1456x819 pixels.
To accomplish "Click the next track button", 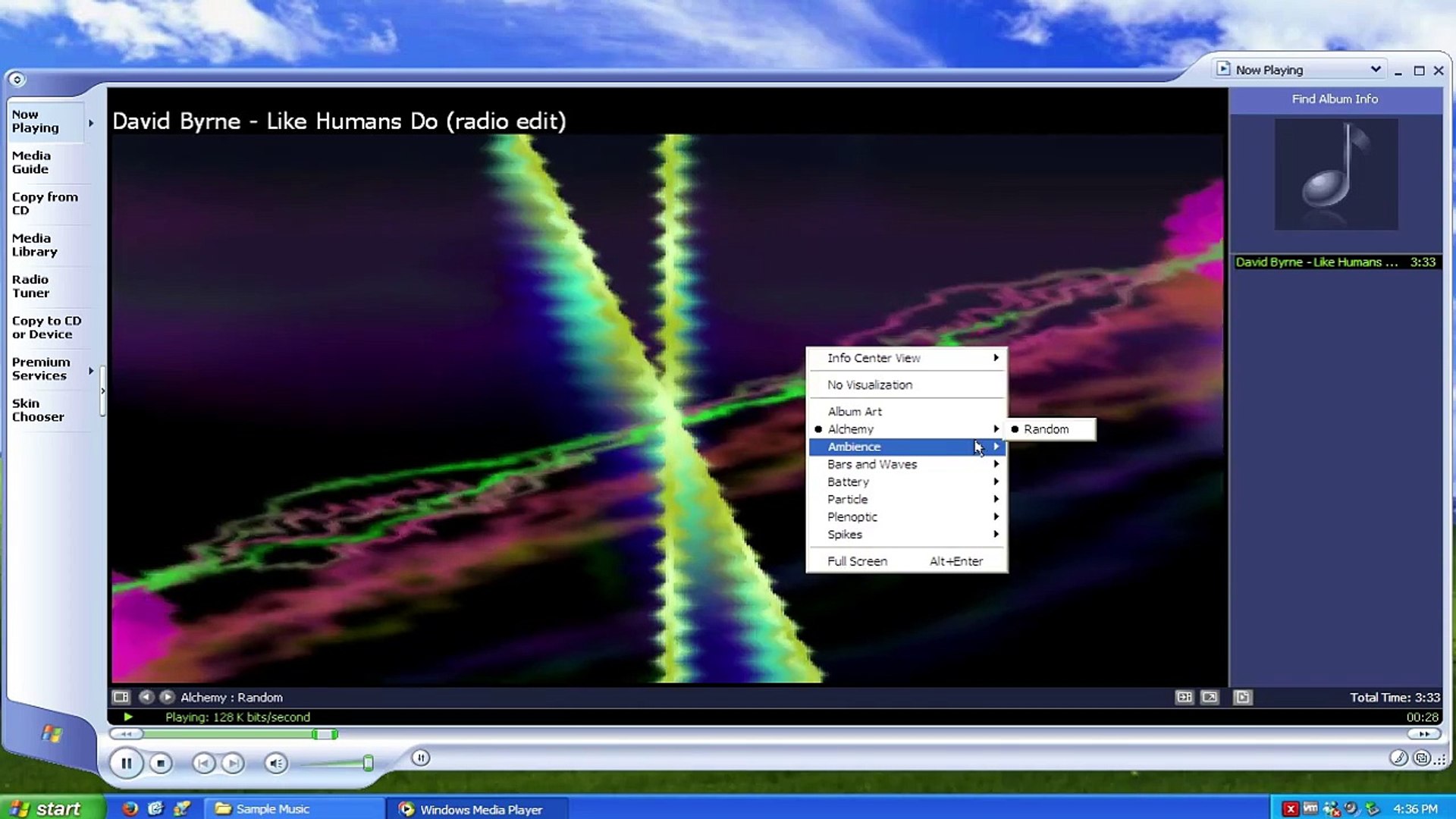I will [x=232, y=763].
